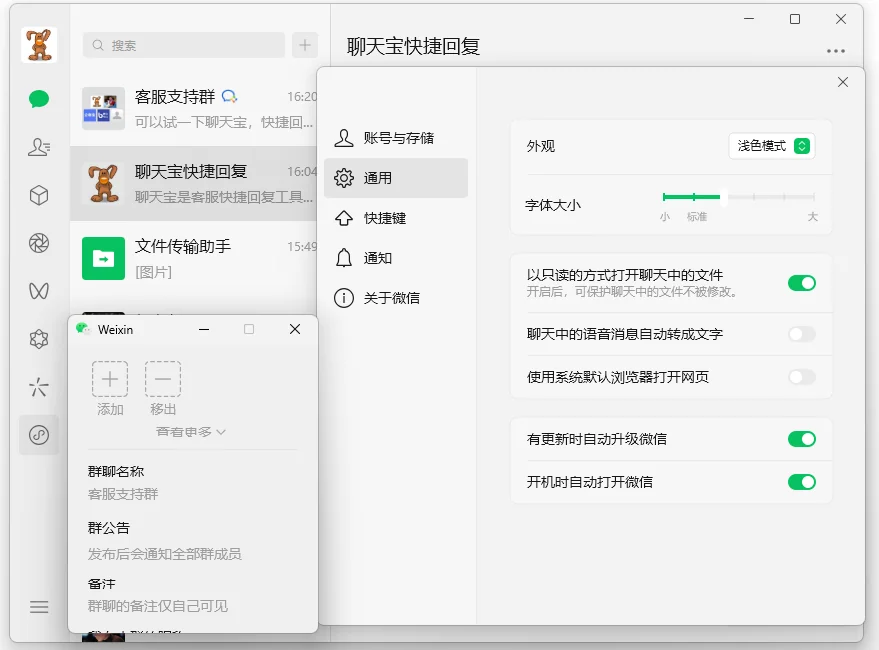Close the Weixin small window

(x=295, y=329)
